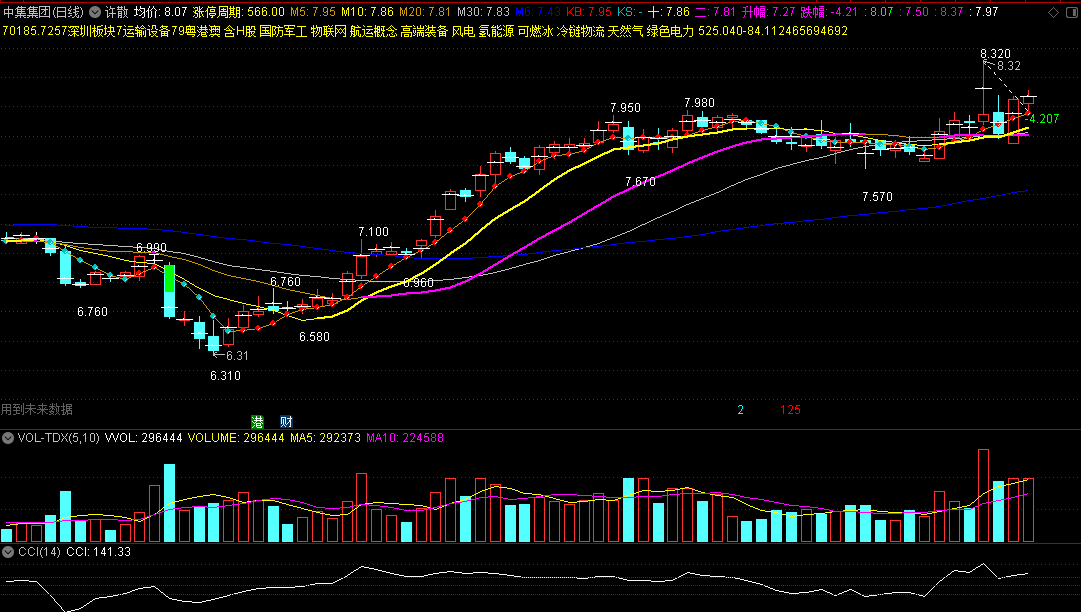This screenshot has width=1081, height=612.
Task: Click the VOLUME: 296444 readout
Action: tap(236, 438)
